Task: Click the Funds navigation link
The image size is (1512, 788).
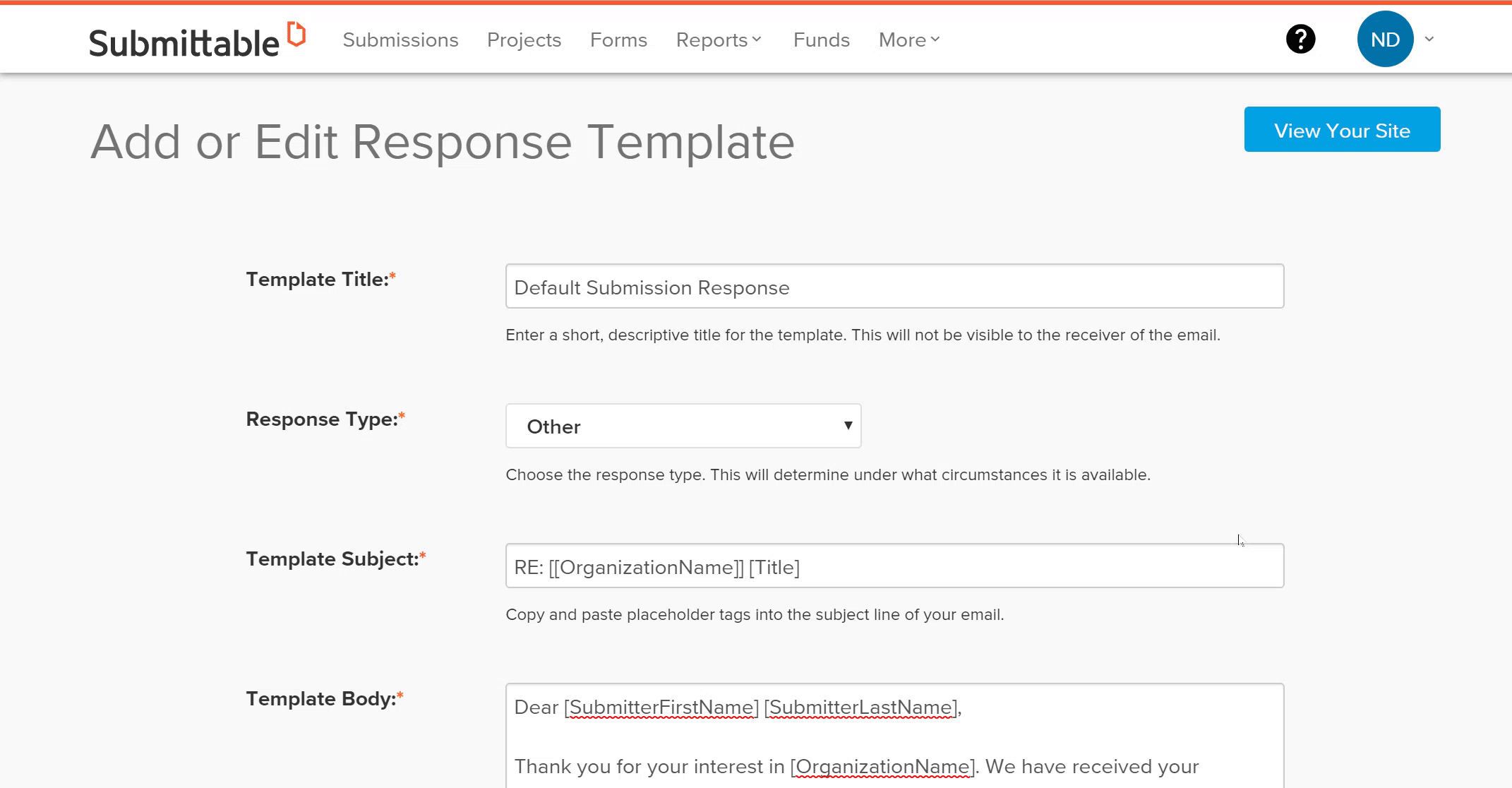Action: coord(822,40)
